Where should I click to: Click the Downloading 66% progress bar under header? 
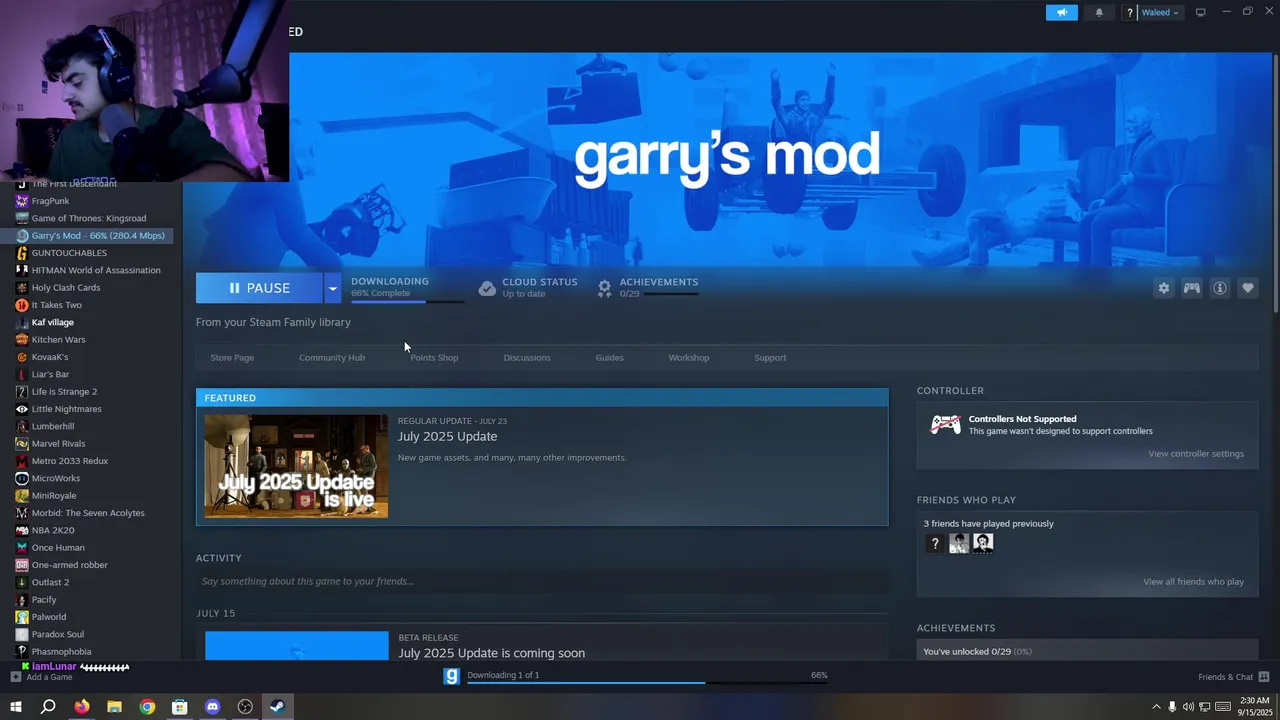(x=407, y=301)
